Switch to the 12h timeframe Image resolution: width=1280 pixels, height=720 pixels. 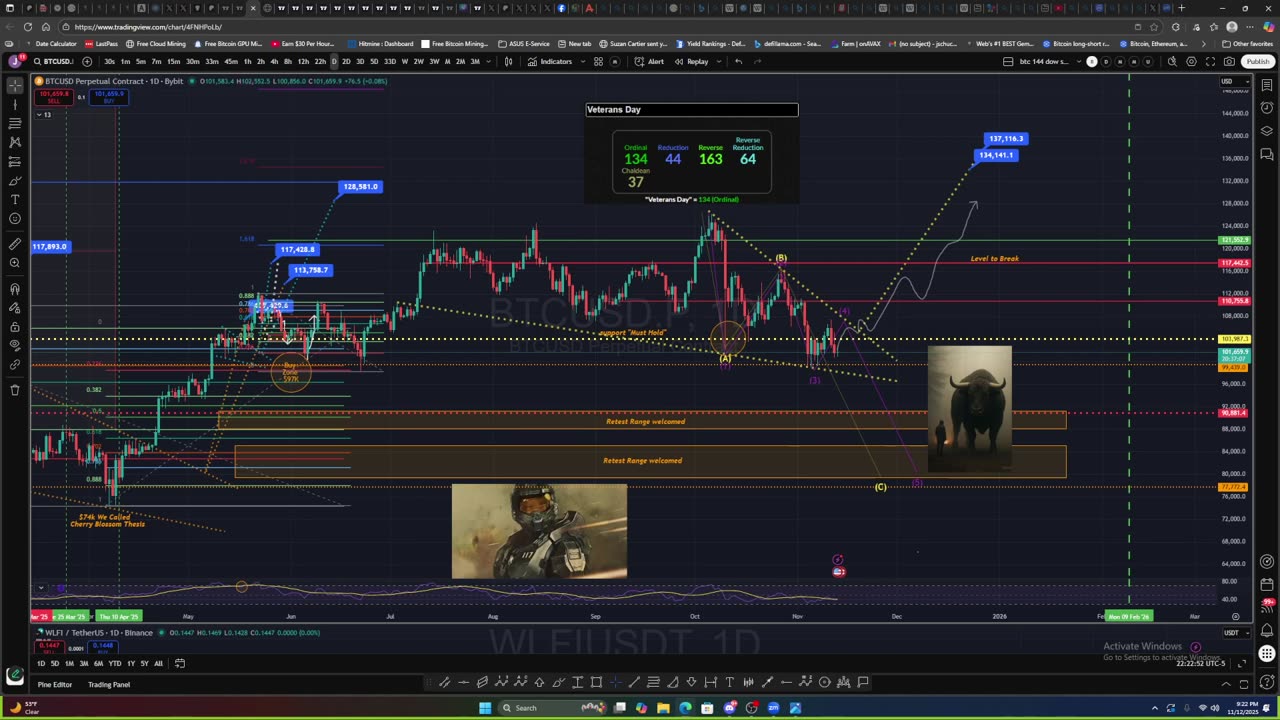[303, 61]
